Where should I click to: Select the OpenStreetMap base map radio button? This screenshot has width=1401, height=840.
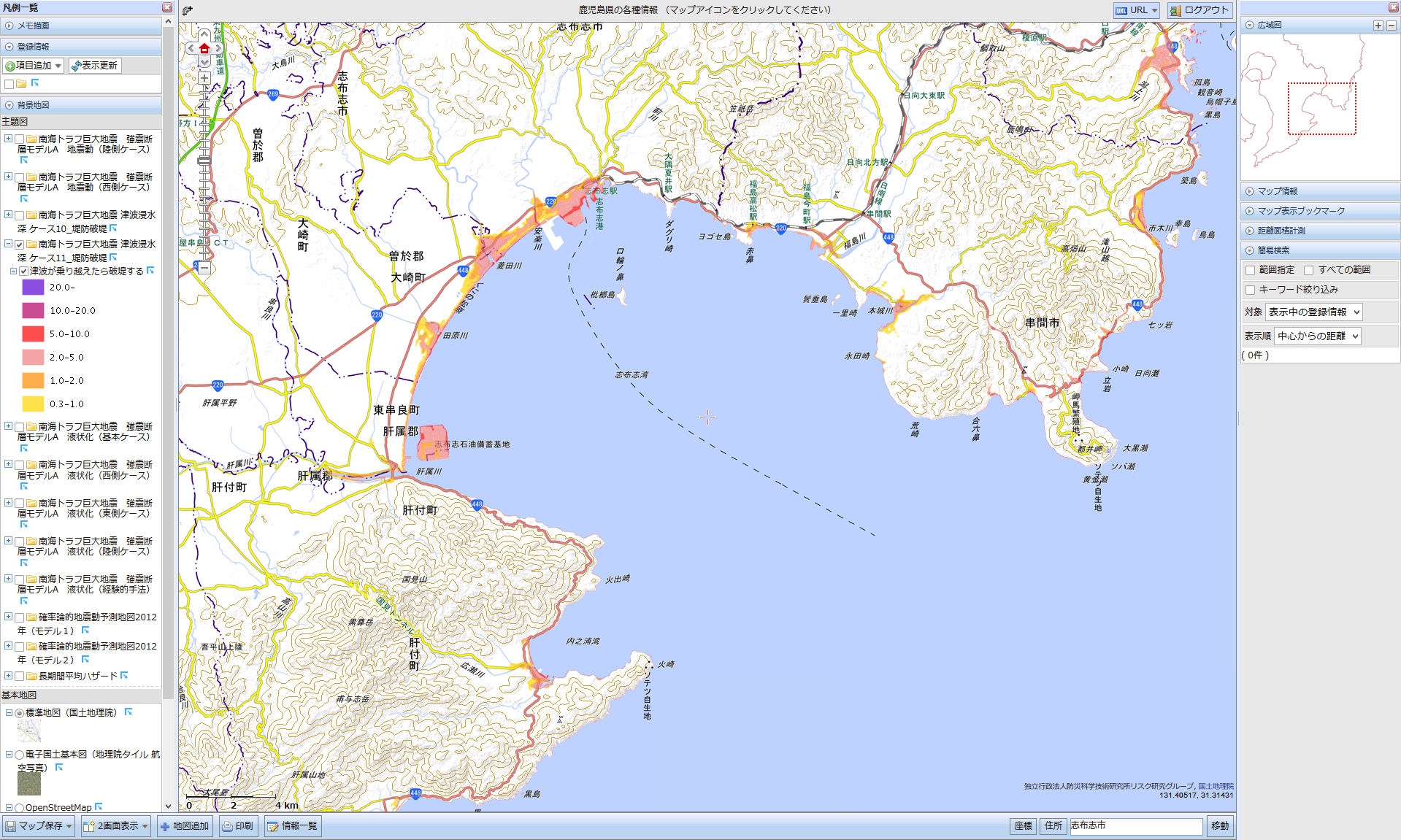click(20, 808)
